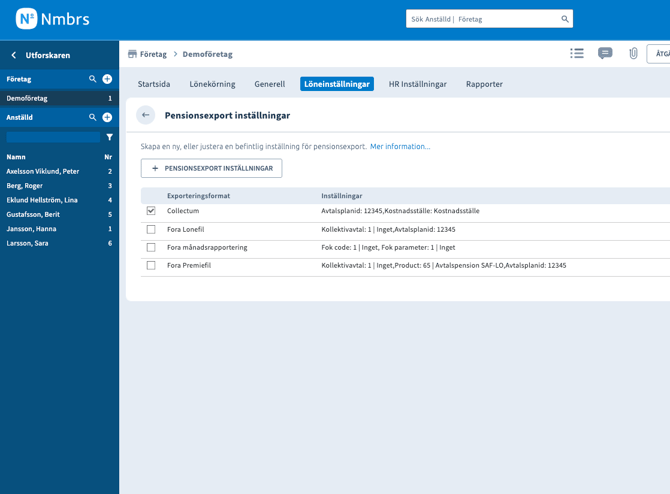Click the back arrow beside Pensionsexport inställningar

point(146,115)
